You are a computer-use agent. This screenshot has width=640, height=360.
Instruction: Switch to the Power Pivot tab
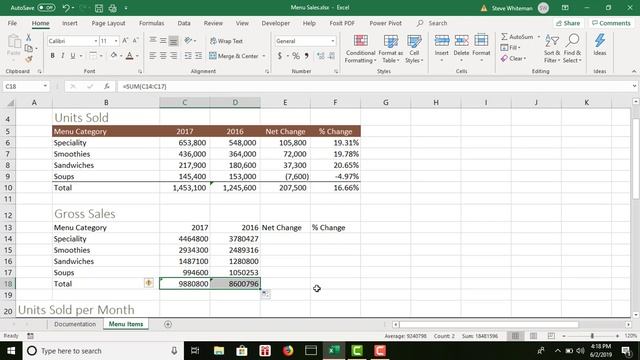(386, 23)
